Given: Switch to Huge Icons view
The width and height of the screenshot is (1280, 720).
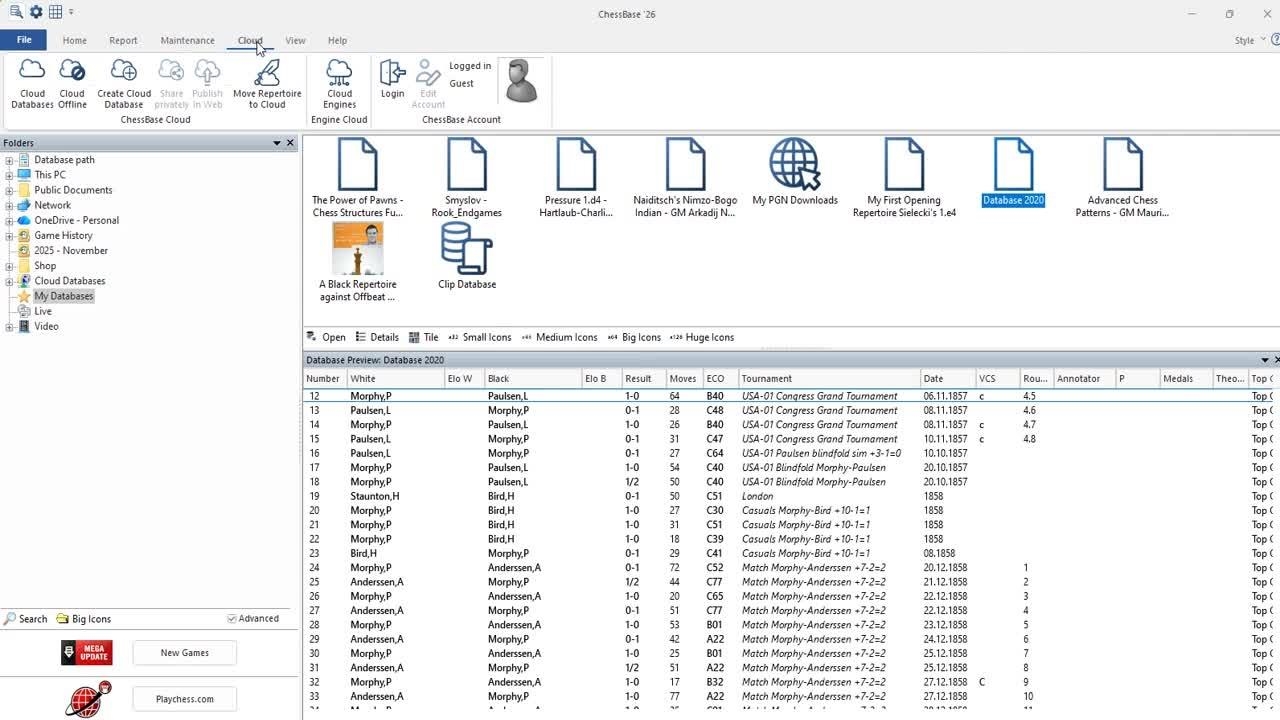Looking at the screenshot, I should (x=702, y=337).
